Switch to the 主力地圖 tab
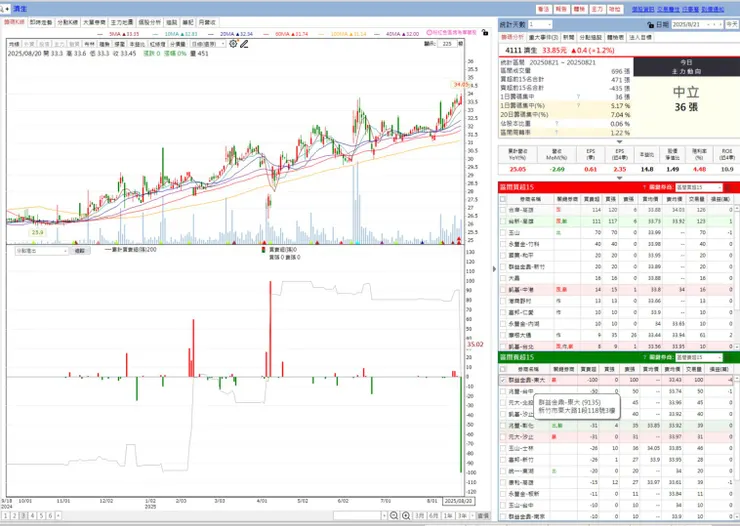Viewport: 740px width, 526px height. click(122, 22)
